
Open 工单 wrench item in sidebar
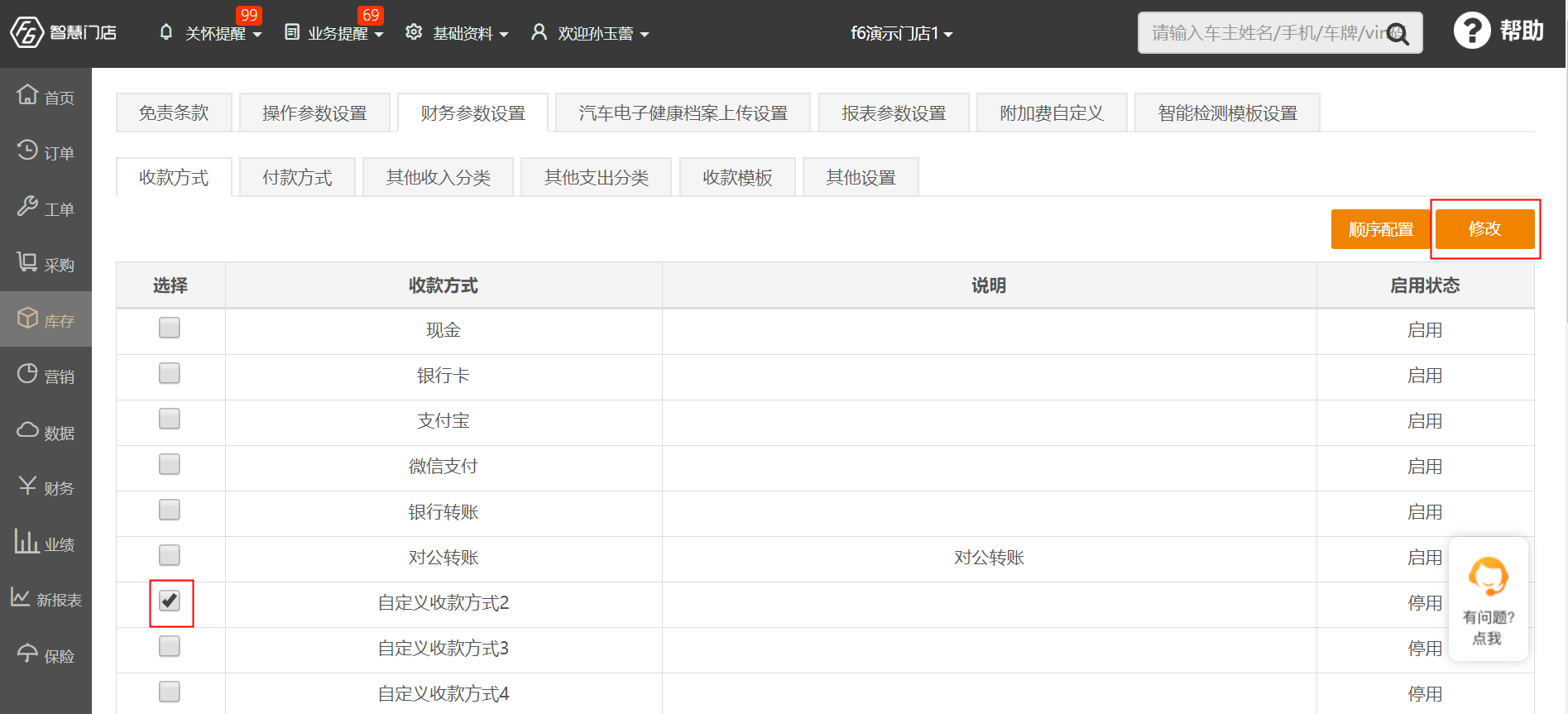46,208
